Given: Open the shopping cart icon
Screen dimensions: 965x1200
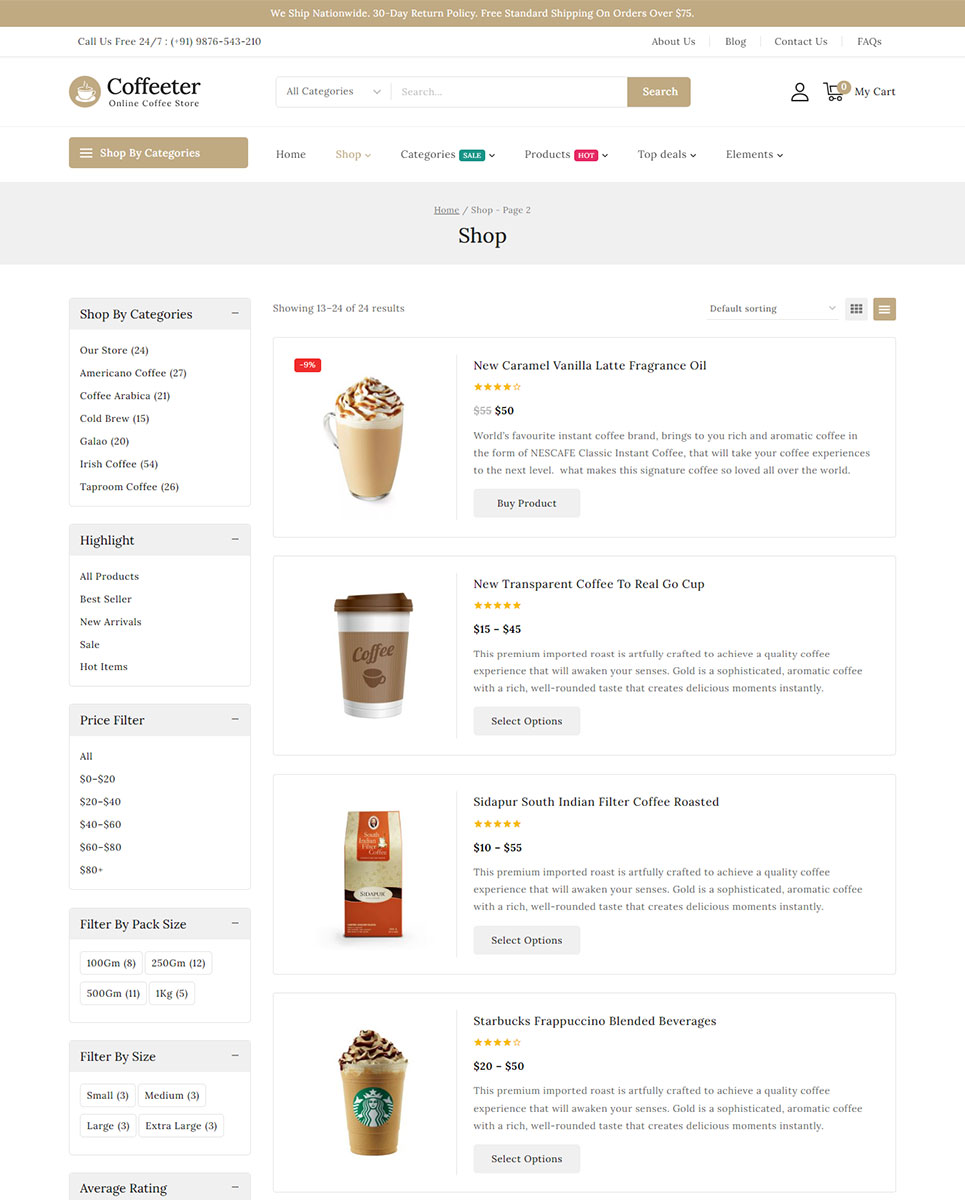Looking at the screenshot, I should 834,91.
